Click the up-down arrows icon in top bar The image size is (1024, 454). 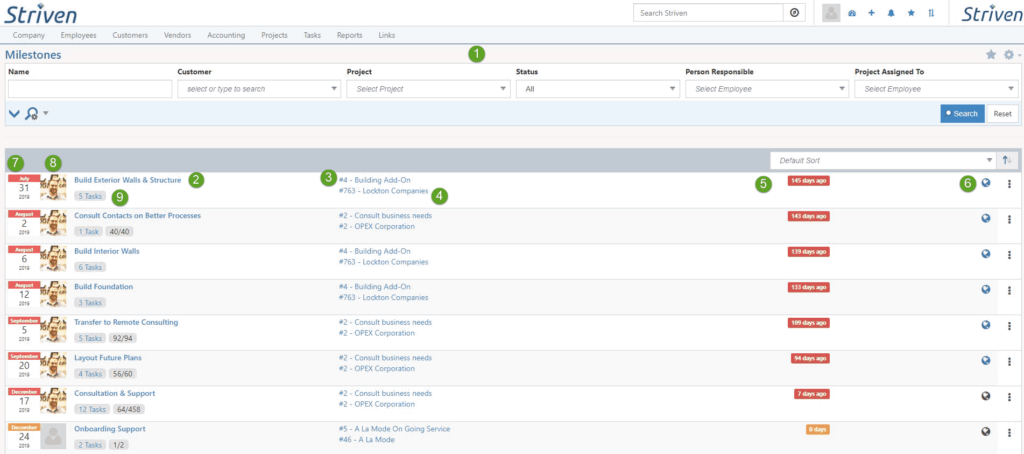click(931, 13)
